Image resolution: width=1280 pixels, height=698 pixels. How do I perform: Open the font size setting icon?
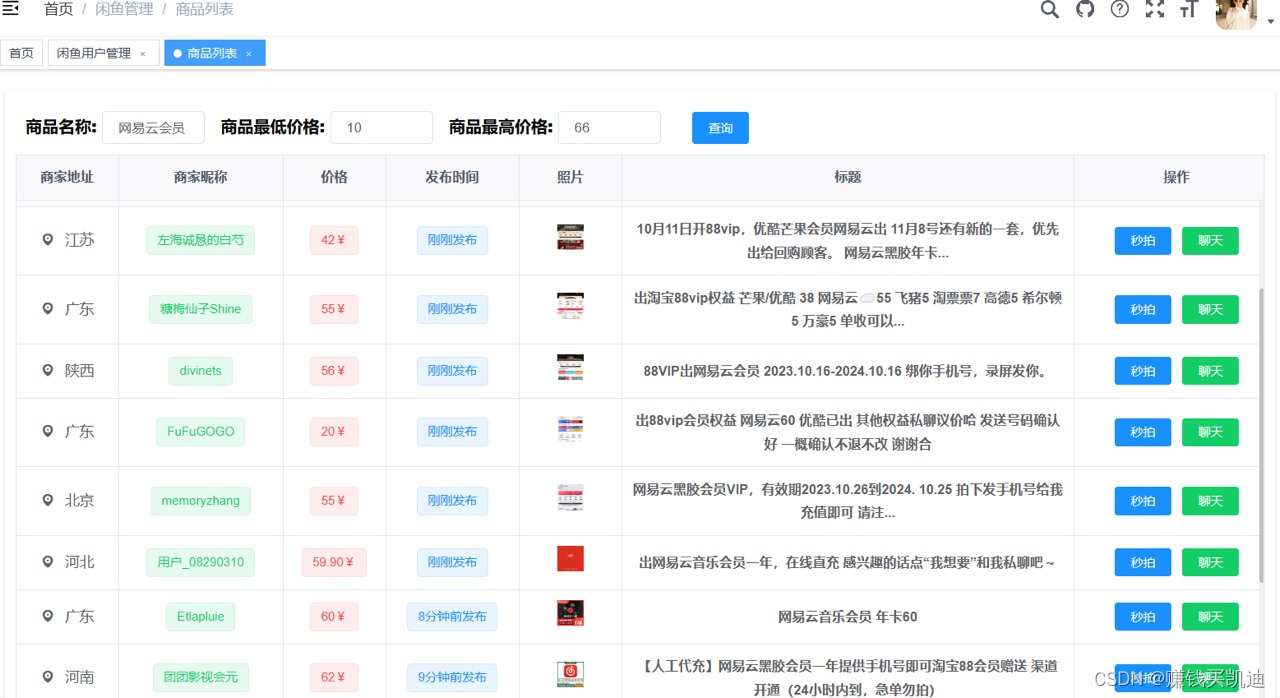(1189, 9)
